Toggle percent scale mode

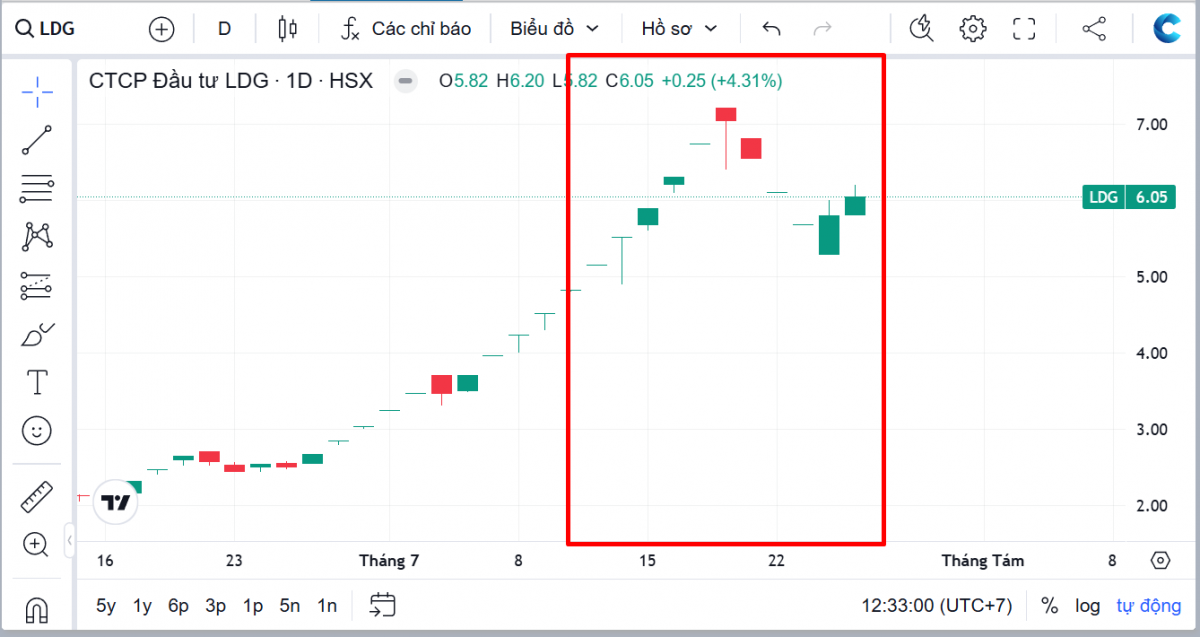click(1049, 605)
